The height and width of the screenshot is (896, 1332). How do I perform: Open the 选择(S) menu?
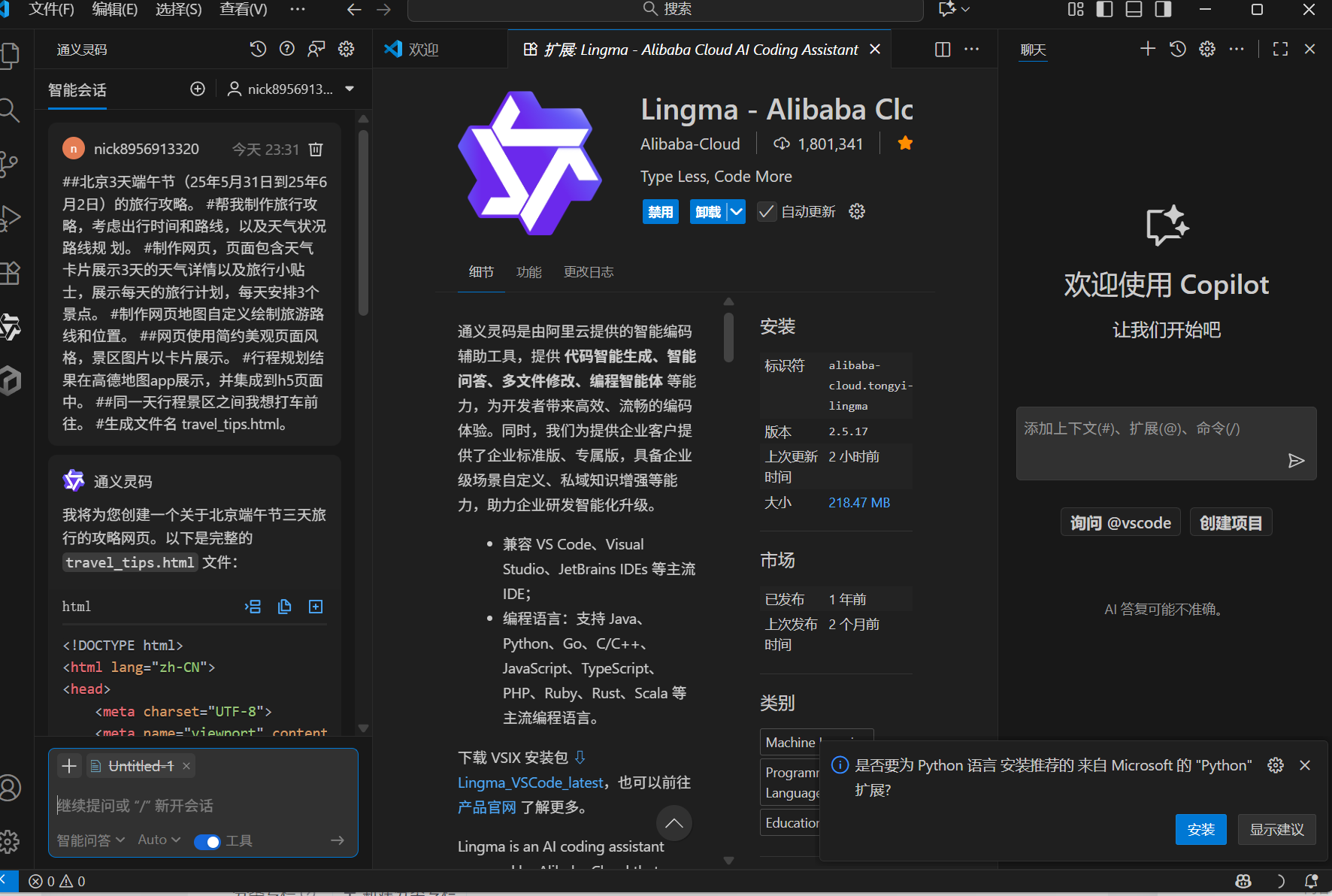click(x=179, y=9)
